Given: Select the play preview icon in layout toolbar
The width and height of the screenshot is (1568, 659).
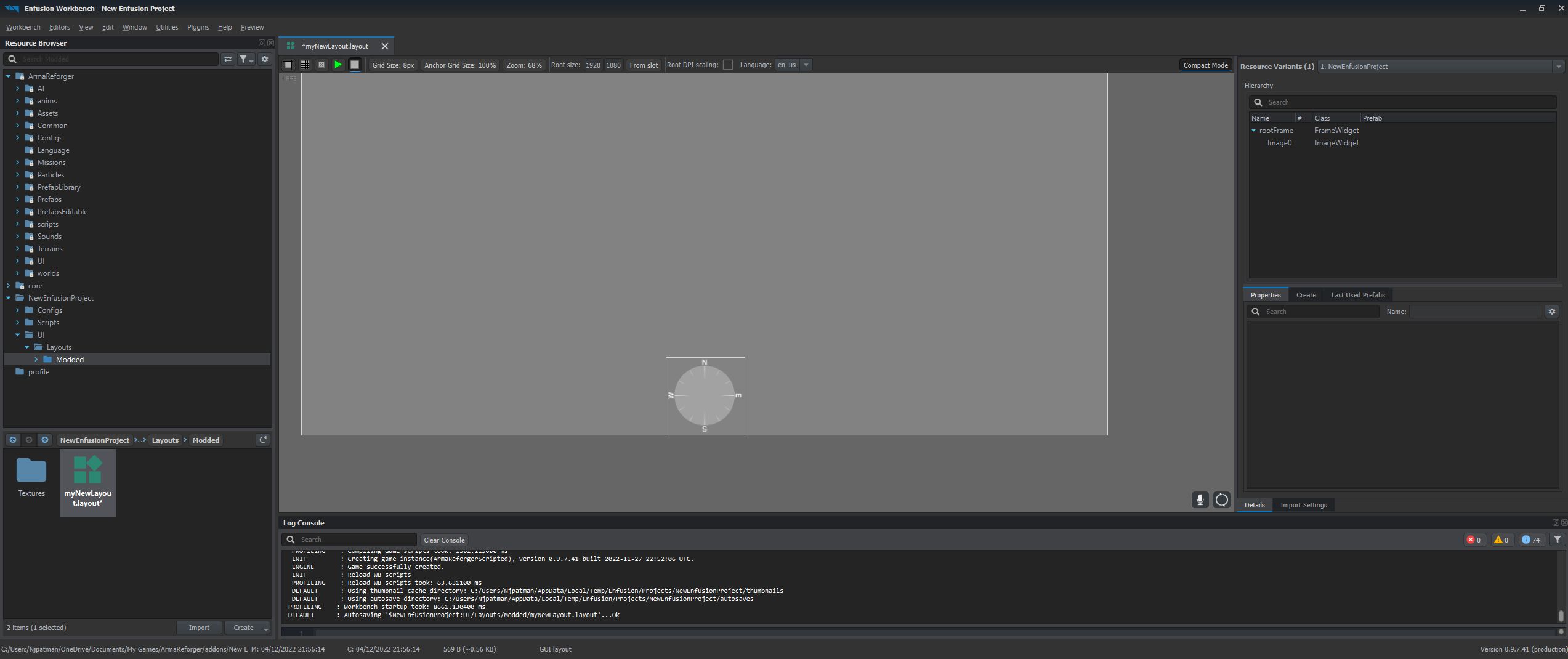Looking at the screenshot, I should [x=338, y=64].
